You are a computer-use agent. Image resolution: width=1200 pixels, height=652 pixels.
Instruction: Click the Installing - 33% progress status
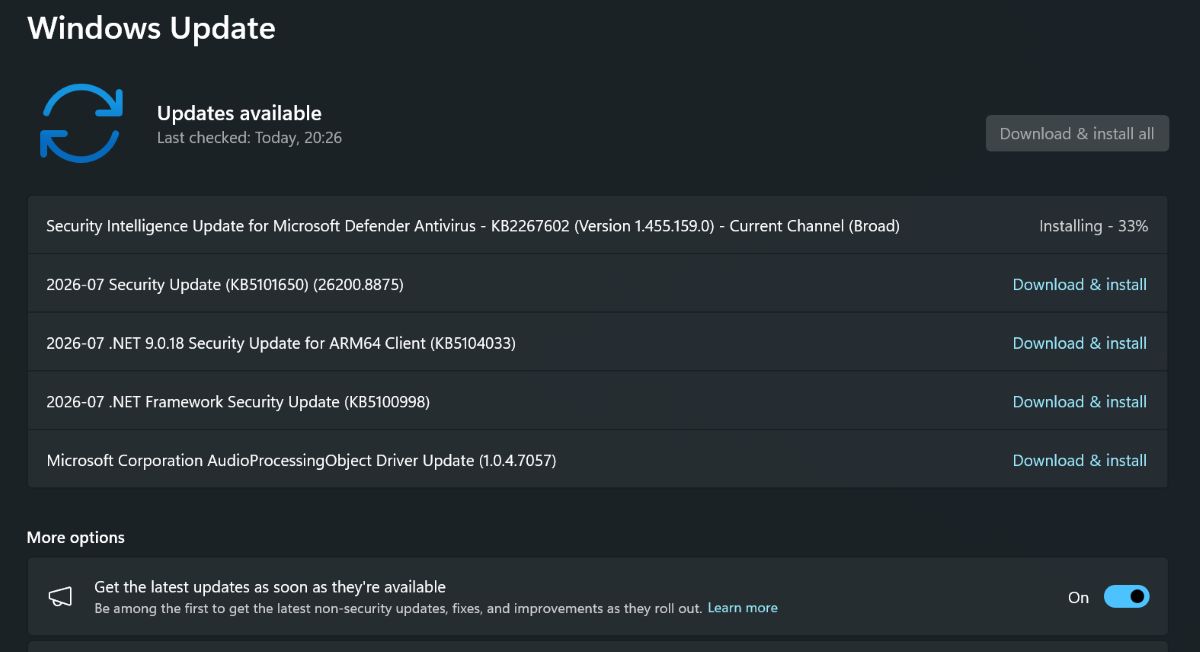point(1093,226)
